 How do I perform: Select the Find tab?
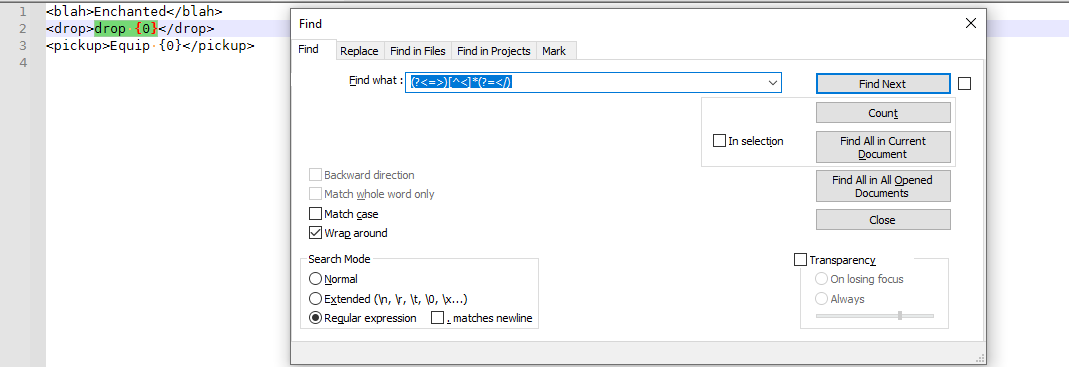pos(308,49)
